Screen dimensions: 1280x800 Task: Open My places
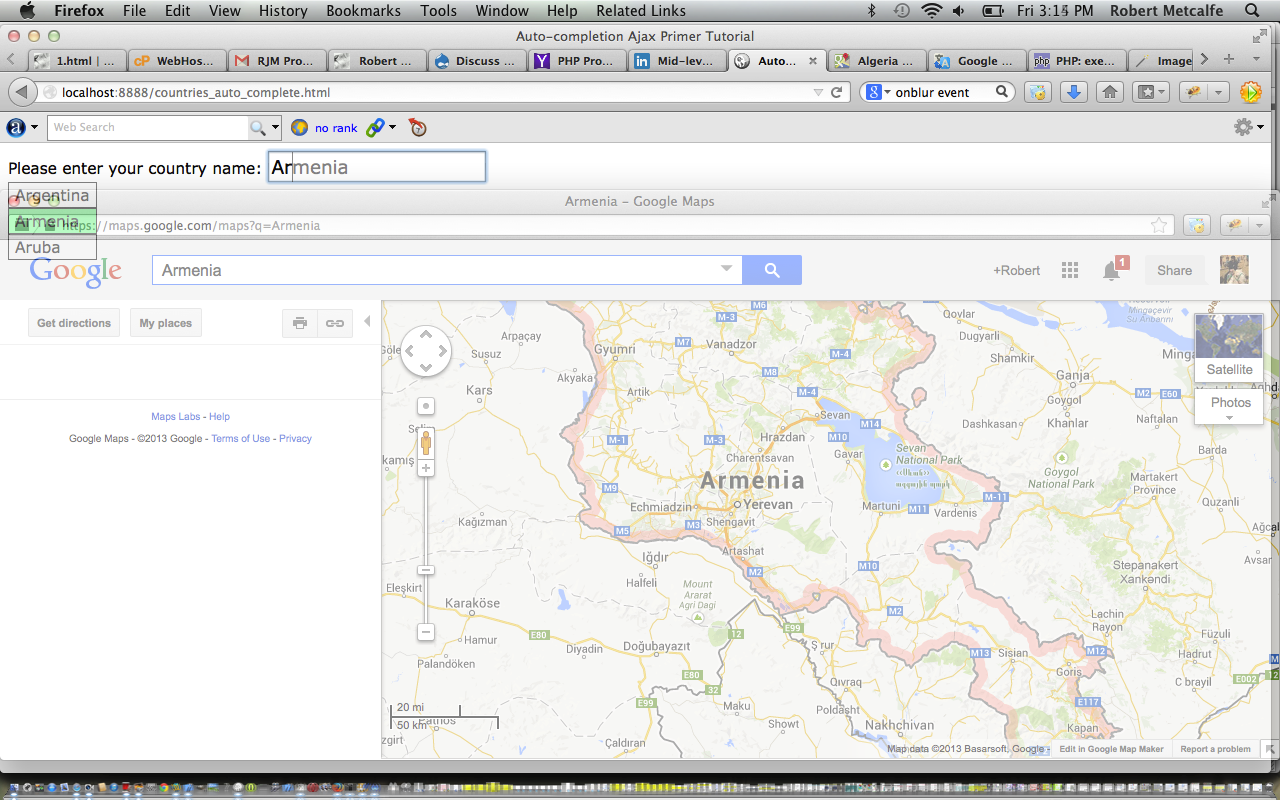pyautogui.click(x=166, y=323)
